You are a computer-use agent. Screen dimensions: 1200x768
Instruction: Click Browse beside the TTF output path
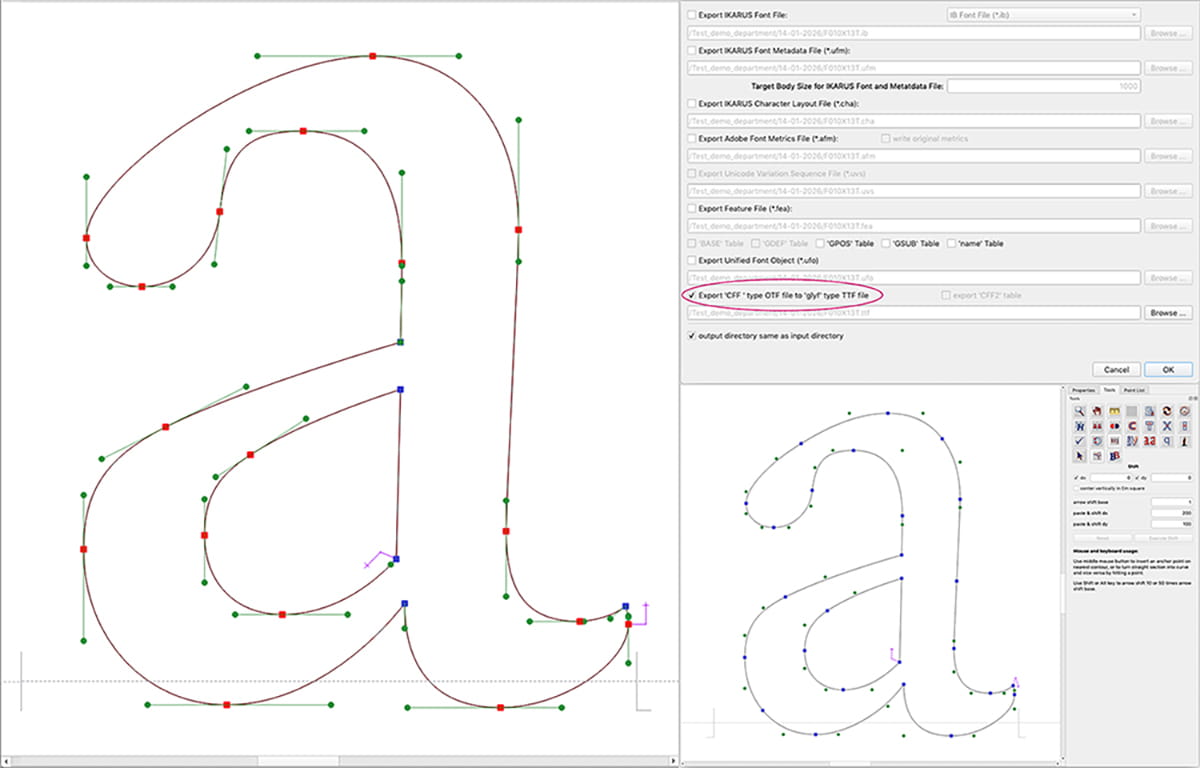pyautogui.click(x=1167, y=312)
